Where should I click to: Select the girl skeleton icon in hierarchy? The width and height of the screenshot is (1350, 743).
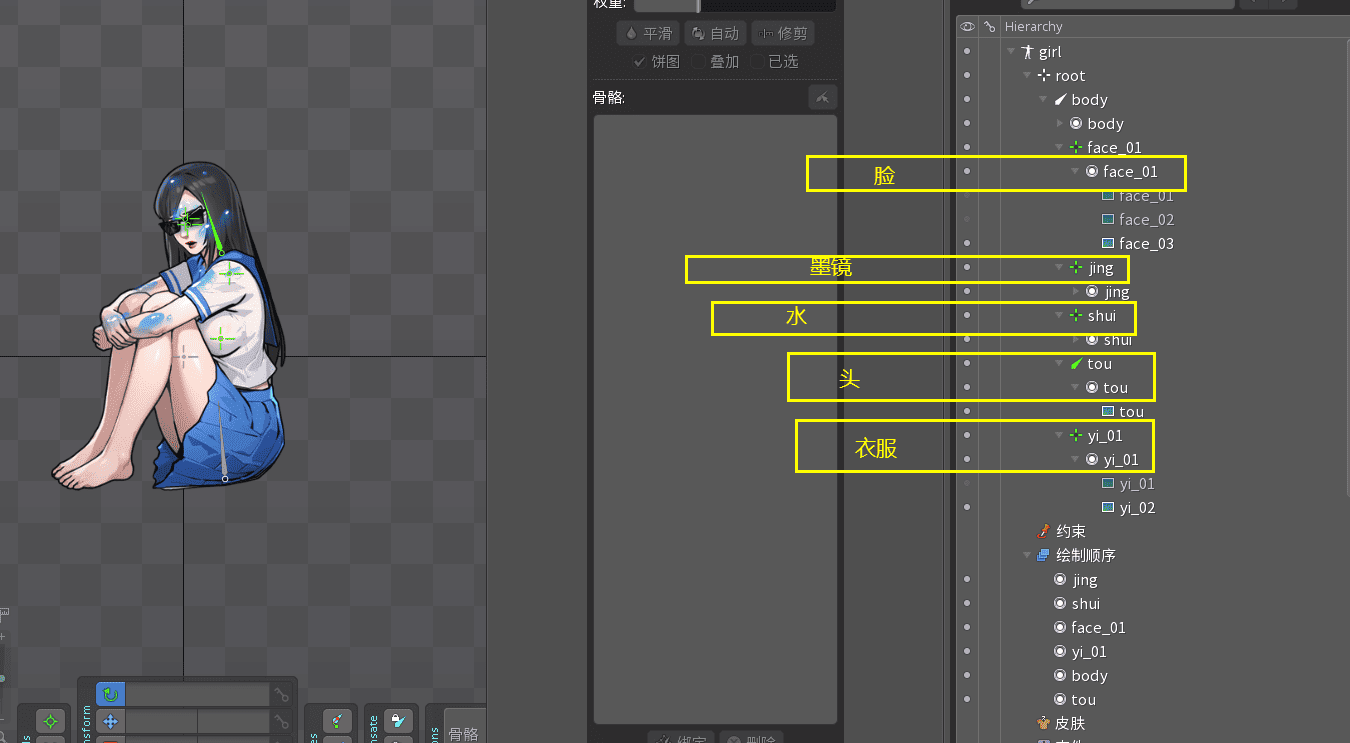pyautogui.click(x=1027, y=52)
